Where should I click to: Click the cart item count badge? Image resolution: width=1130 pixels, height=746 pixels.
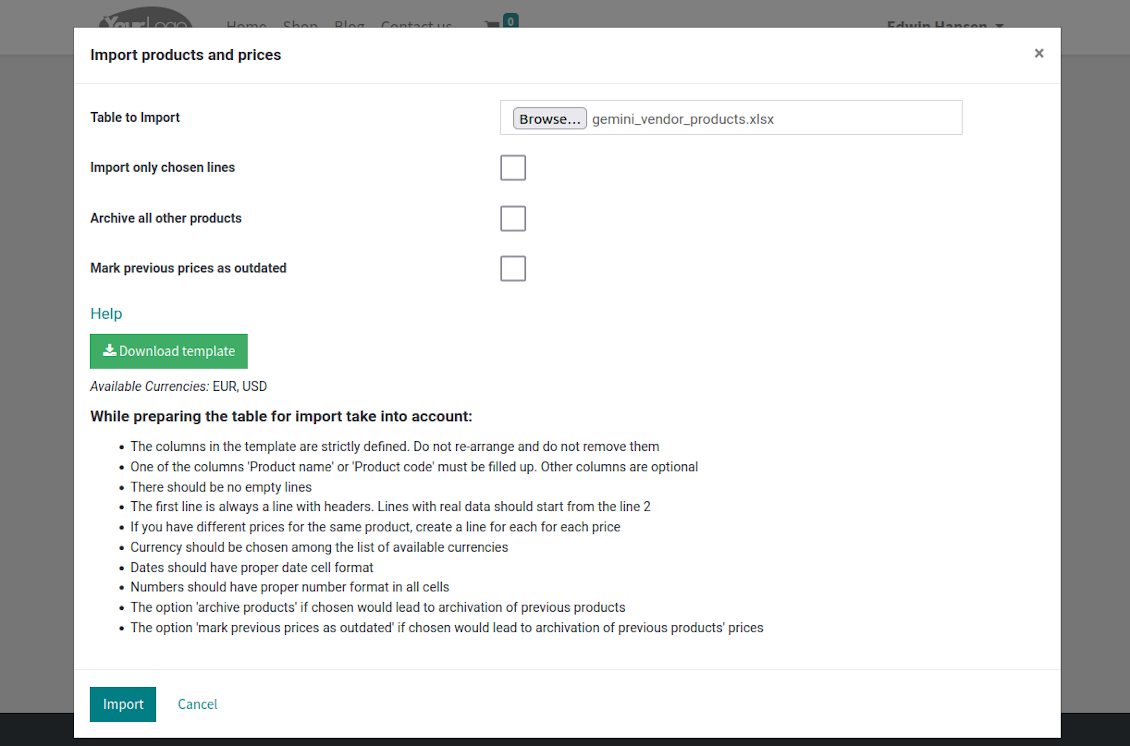[510, 21]
